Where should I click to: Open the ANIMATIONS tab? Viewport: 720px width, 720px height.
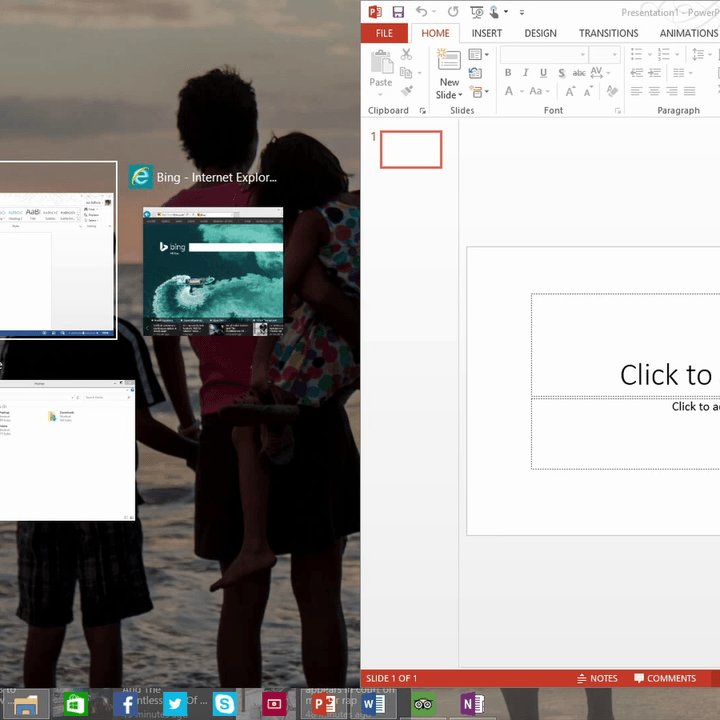point(688,33)
